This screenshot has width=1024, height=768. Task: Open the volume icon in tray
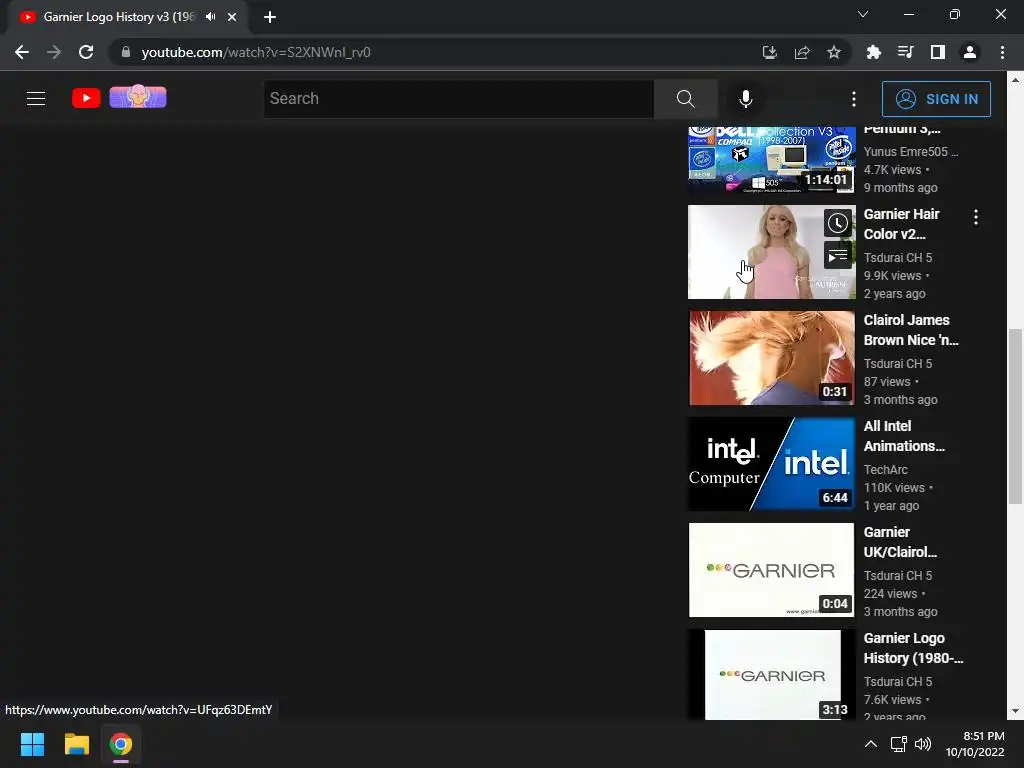(923, 744)
